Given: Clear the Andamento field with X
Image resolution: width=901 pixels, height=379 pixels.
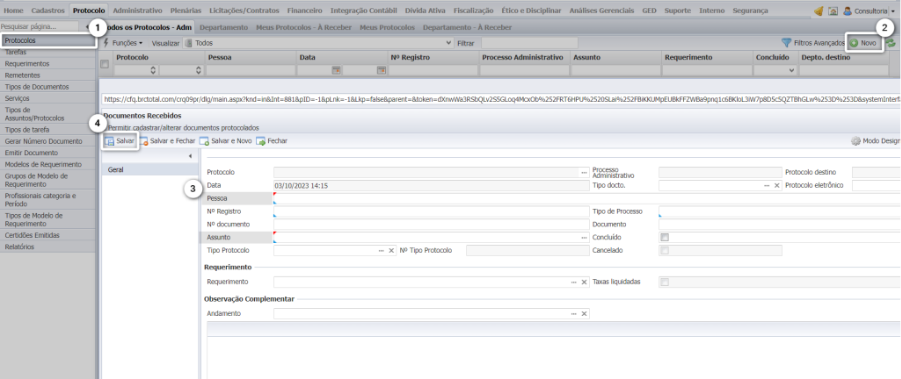Looking at the screenshot, I should point(584,314).
